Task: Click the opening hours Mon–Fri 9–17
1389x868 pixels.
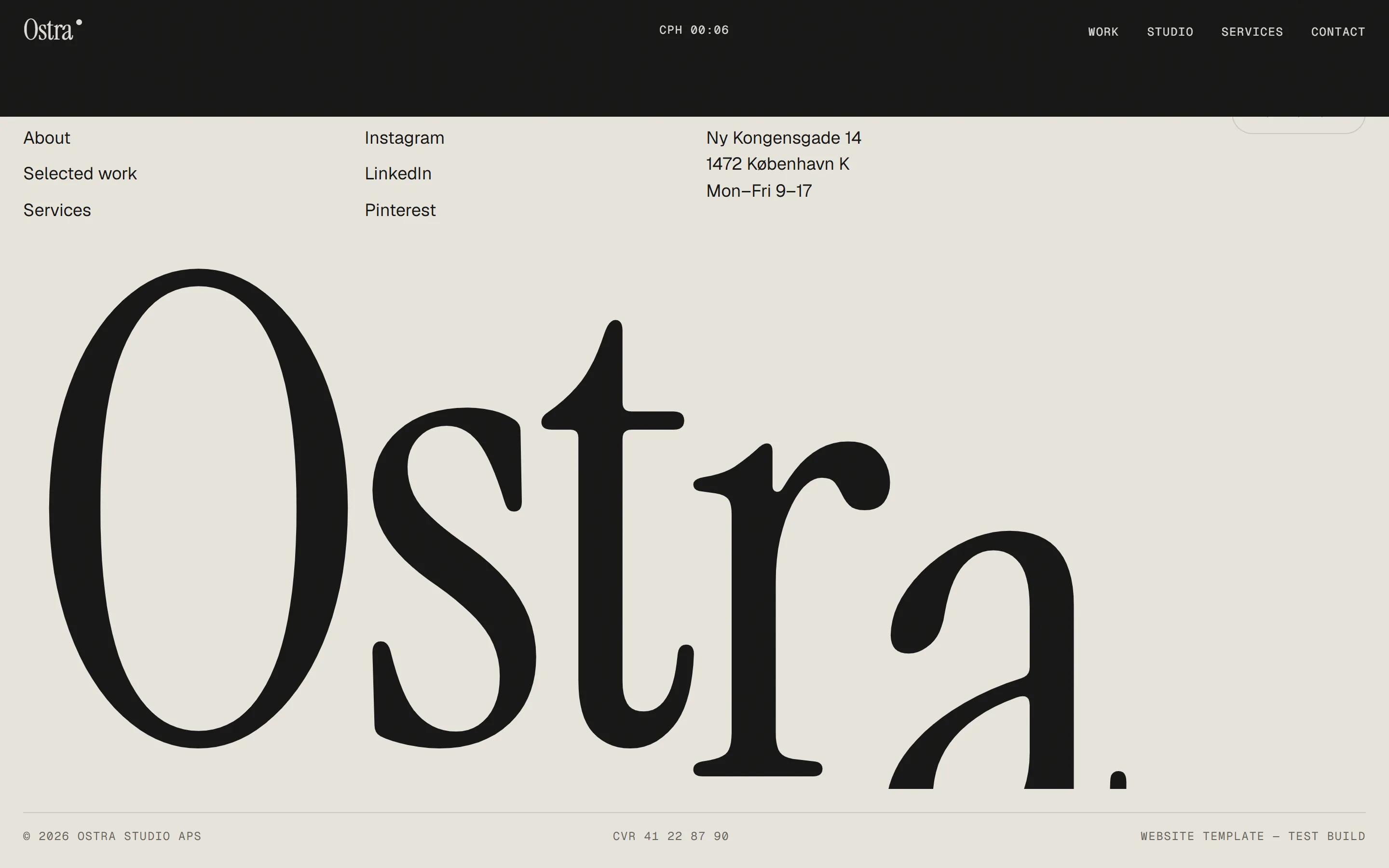Action: click(x=759, y=191)
